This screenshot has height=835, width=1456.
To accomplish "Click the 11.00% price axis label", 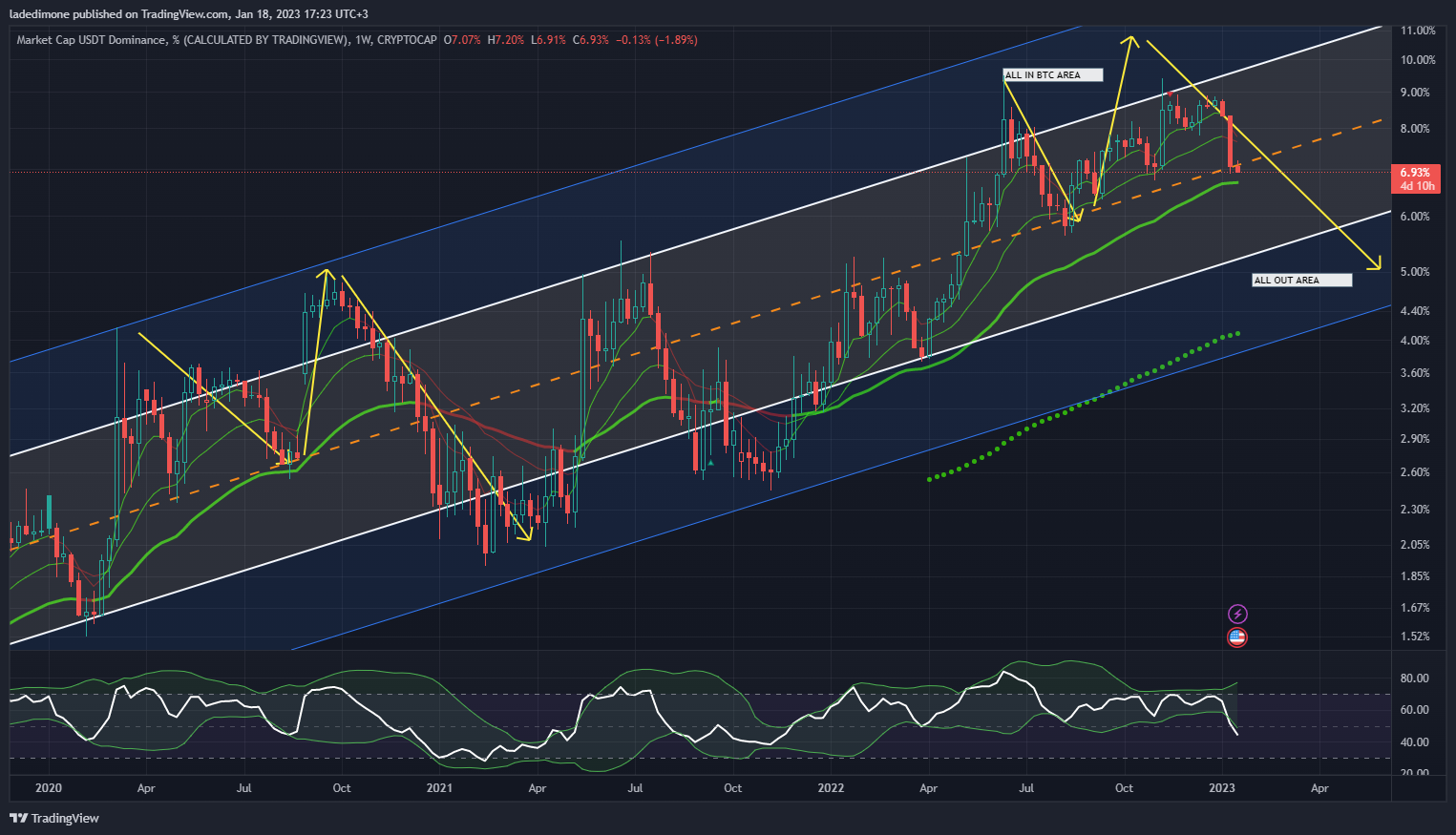I will (1418, 31).
